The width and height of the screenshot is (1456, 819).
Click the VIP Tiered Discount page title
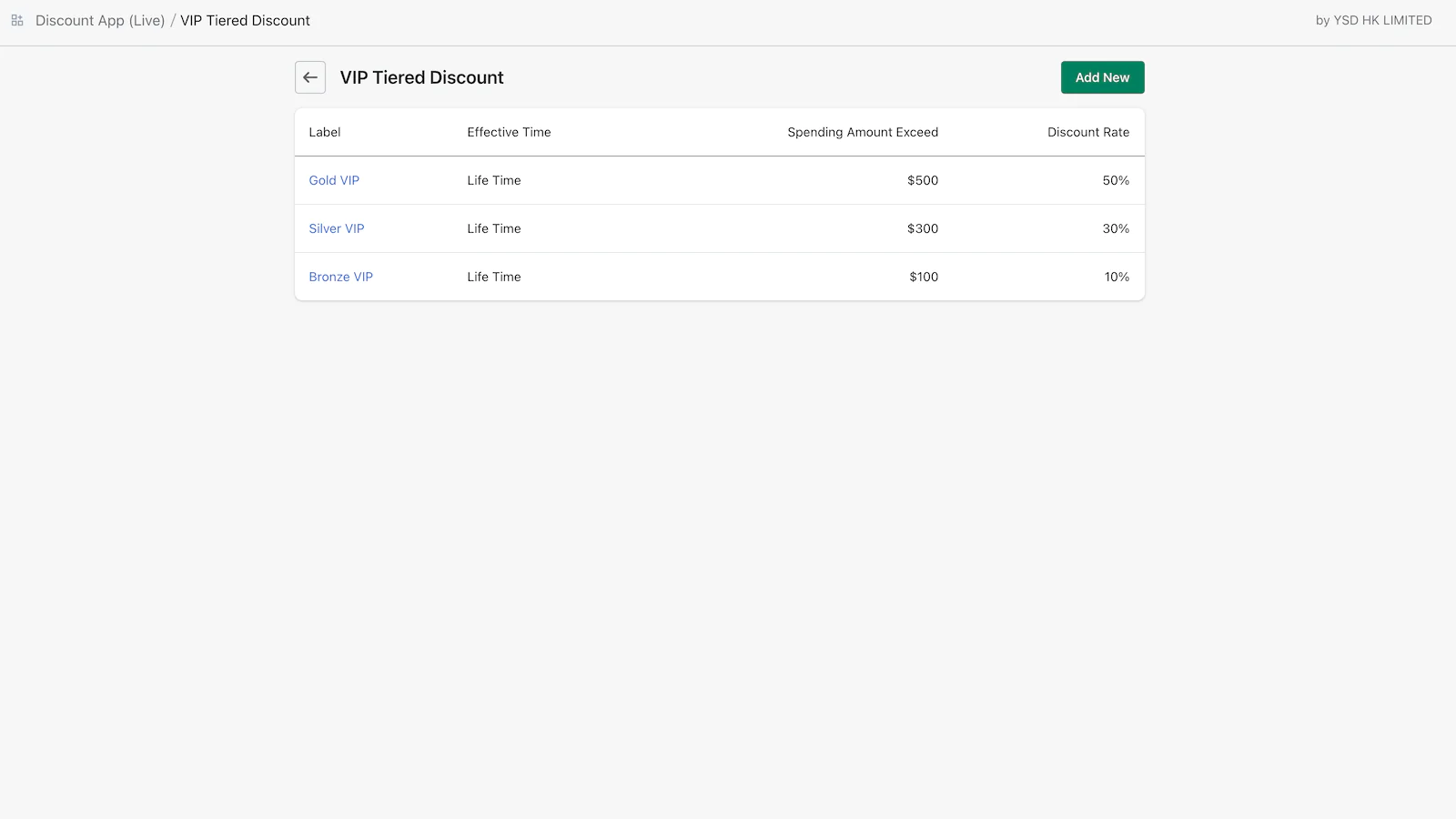click(x=421, y=77)
